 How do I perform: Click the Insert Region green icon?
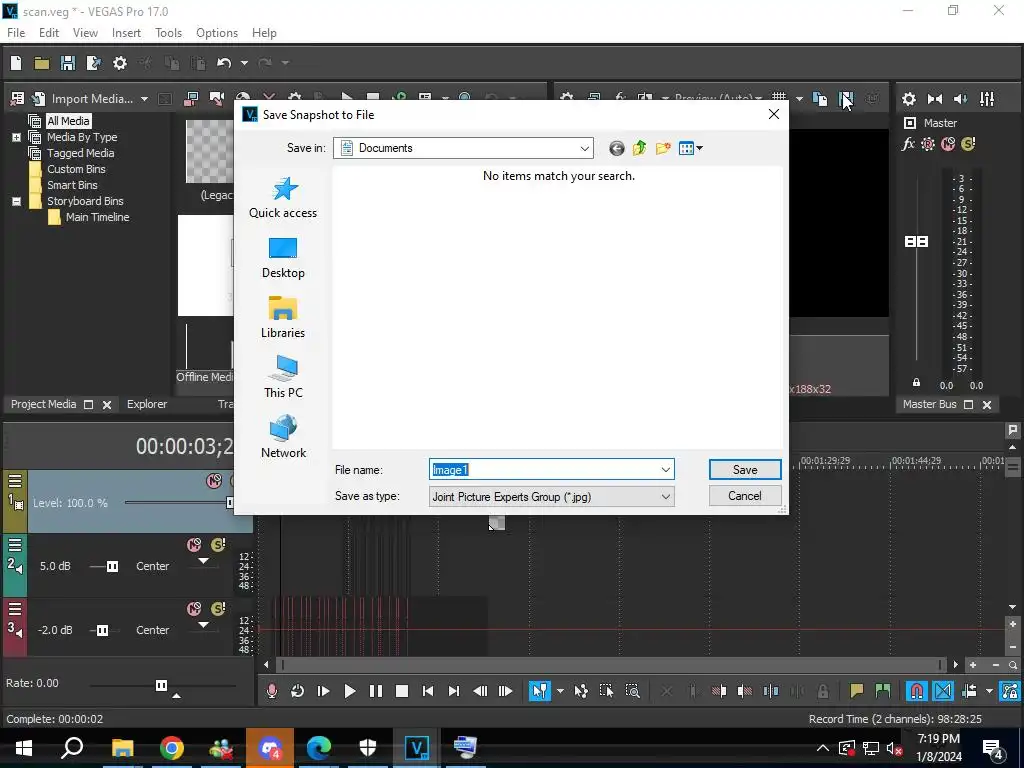(882, 691)
